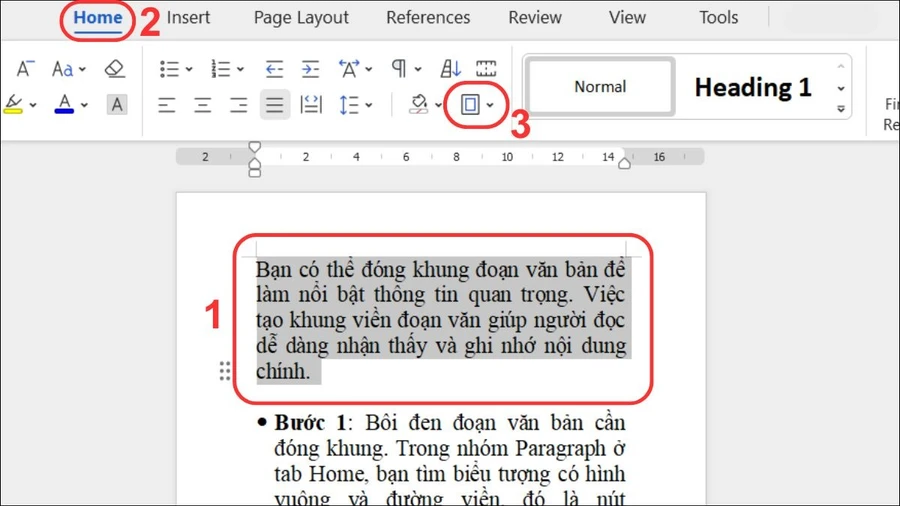Toggle the active Justify alignment button
900x506 pixels.
click(x=274, y=105)
